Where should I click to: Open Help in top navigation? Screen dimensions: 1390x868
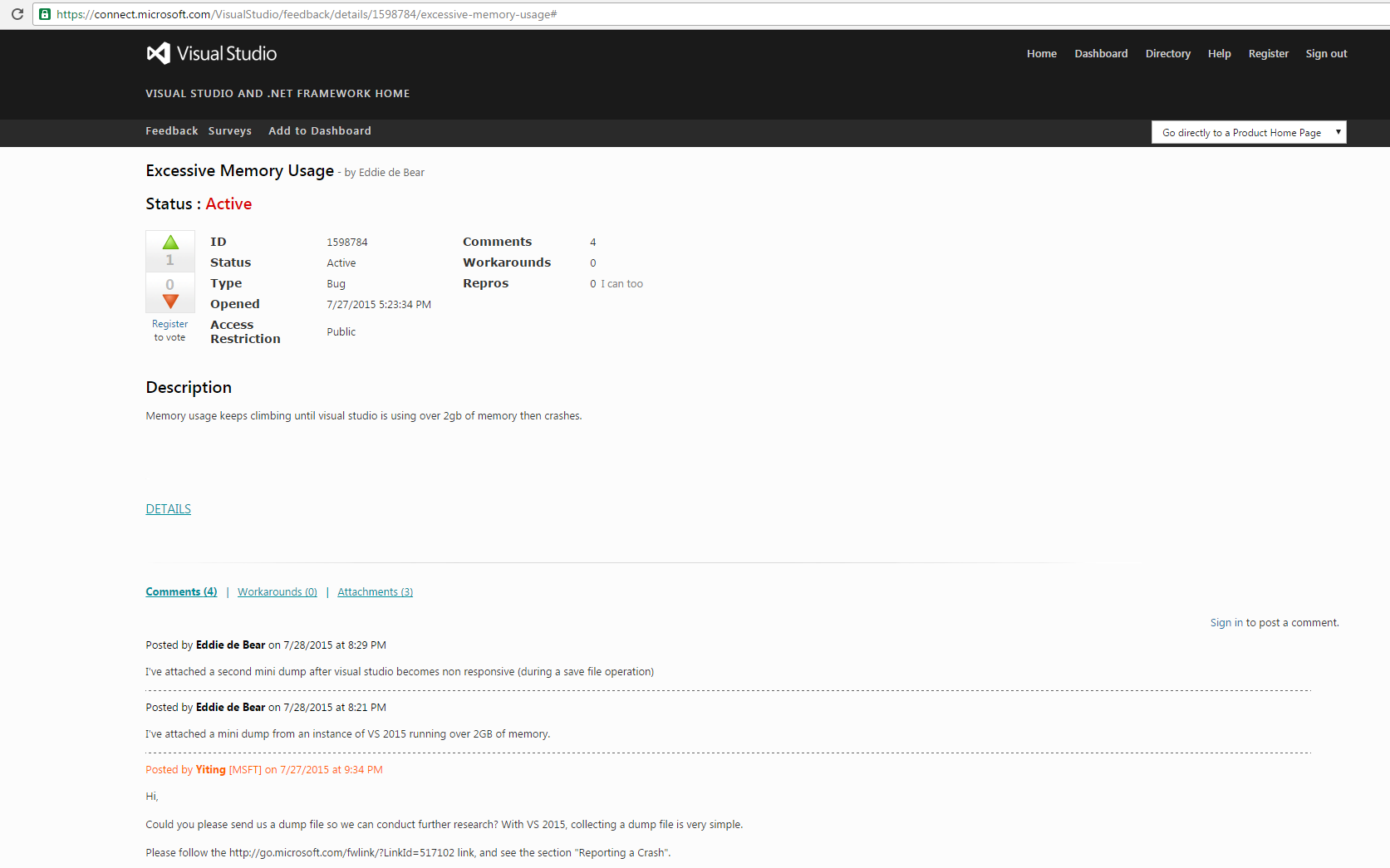(x=1219, y=53)
